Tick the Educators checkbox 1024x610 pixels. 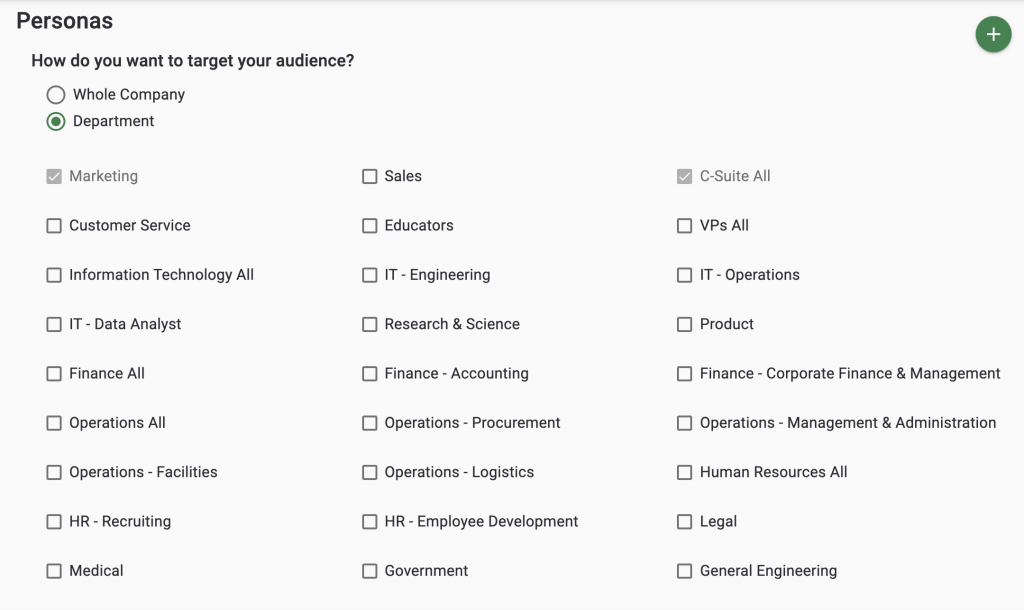(x=370, y=226)
